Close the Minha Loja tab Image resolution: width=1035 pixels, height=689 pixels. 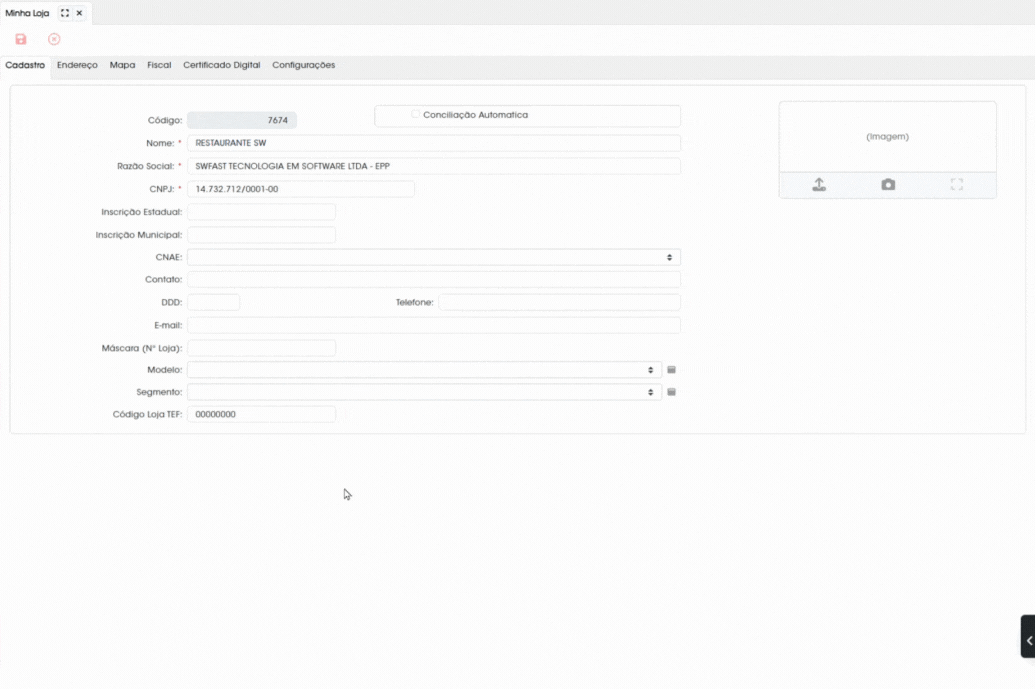click(x=79, y=13)
